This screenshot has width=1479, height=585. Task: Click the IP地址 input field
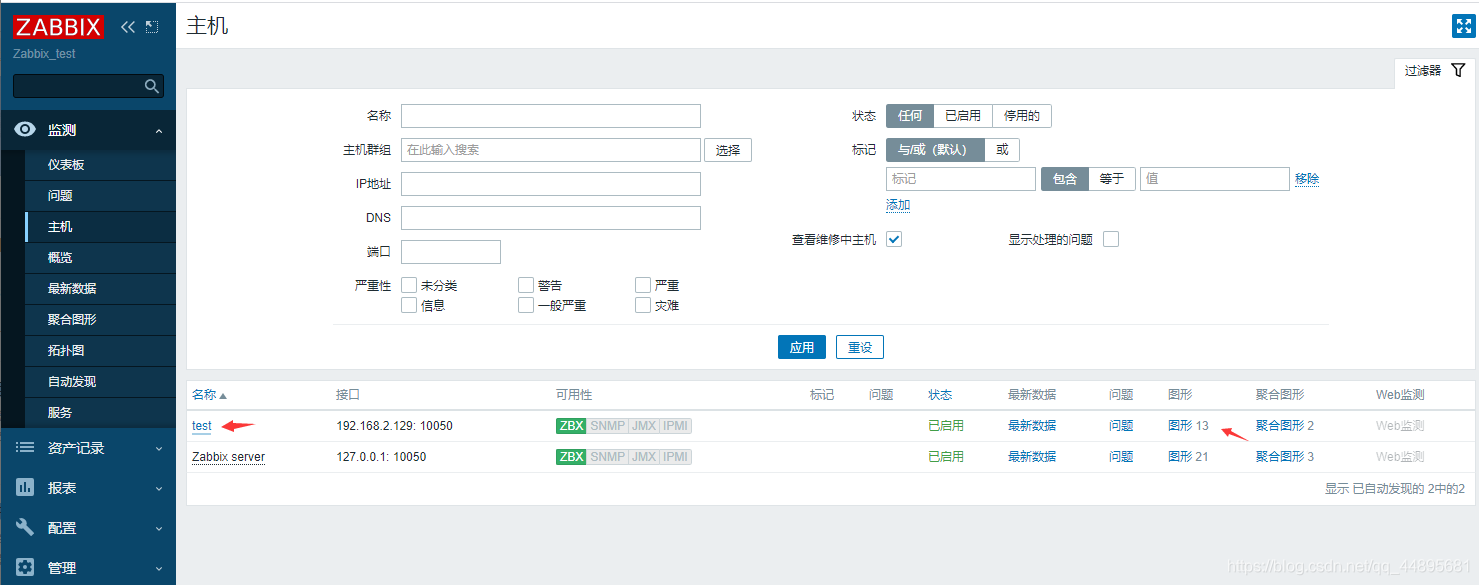point(551,184)
